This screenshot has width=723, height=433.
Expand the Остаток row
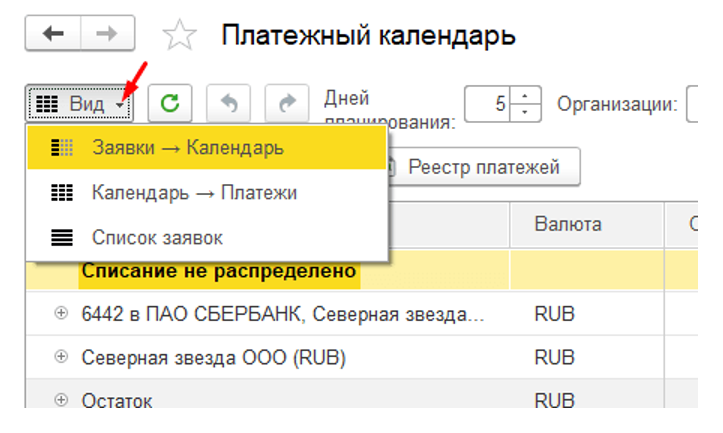coord(61,399)
